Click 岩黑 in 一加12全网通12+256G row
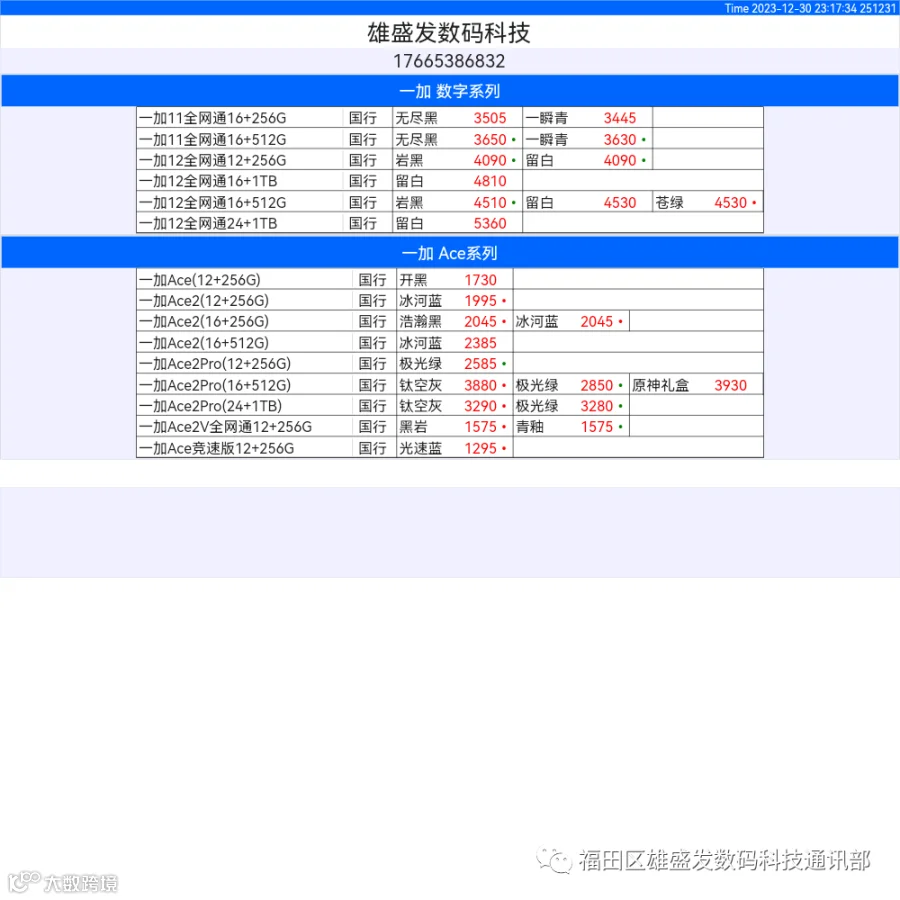Screen dimensions: 900x900 (409, 160)
